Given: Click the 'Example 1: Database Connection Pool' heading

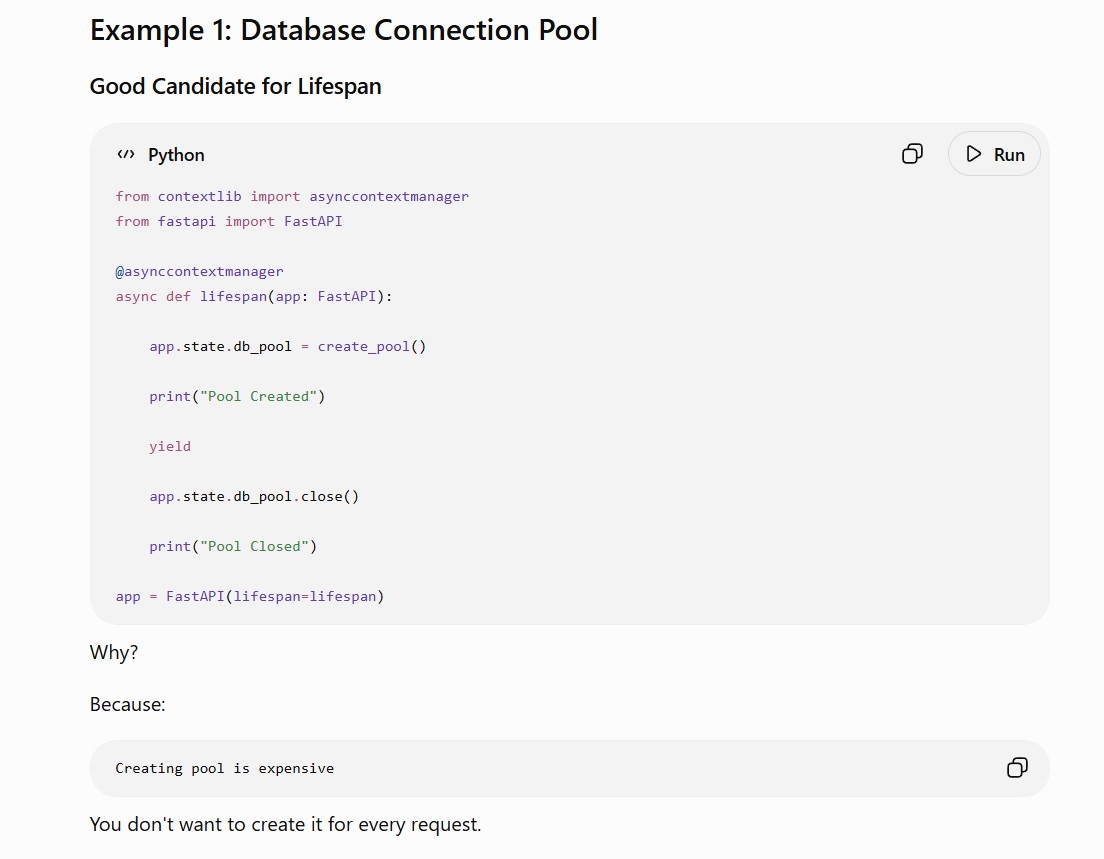Looking at the screenshot, I should tap(344, 30).
